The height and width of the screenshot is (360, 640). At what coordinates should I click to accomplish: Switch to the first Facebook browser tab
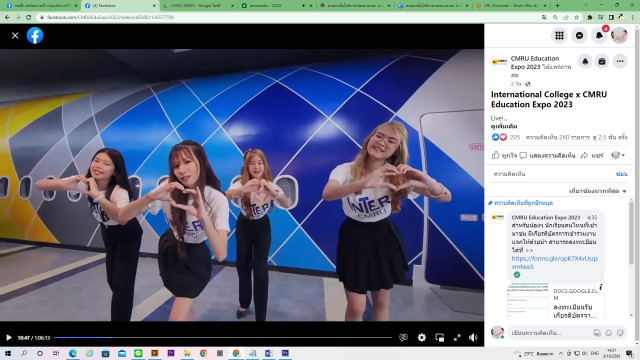(x=41, y=6)
